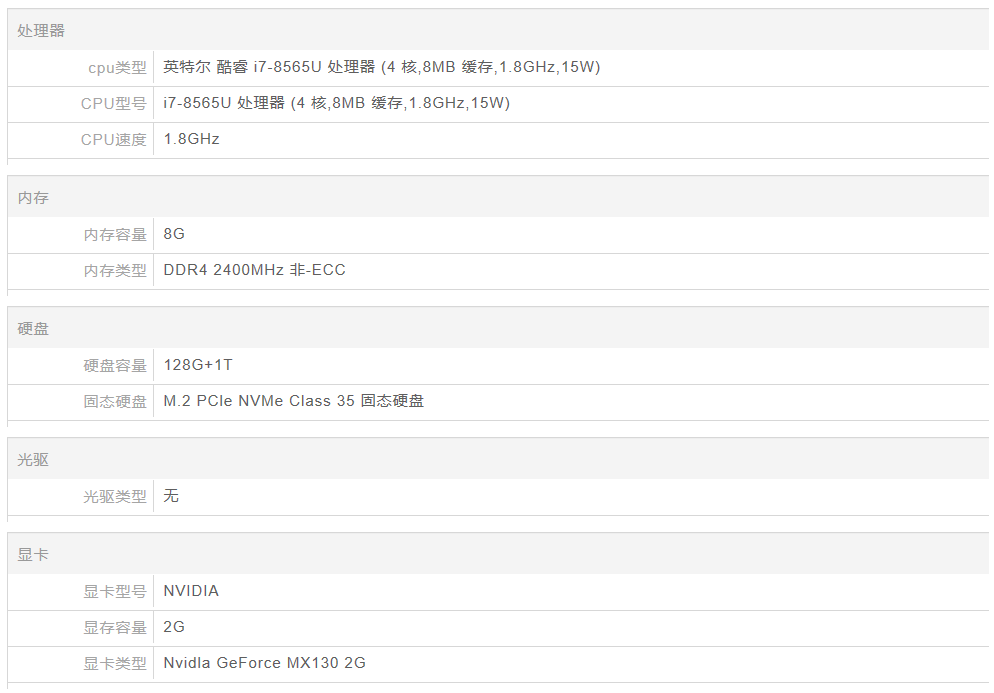
Task: Click the 128G+1T disk capacity value
Action: [x=198, y=365]
